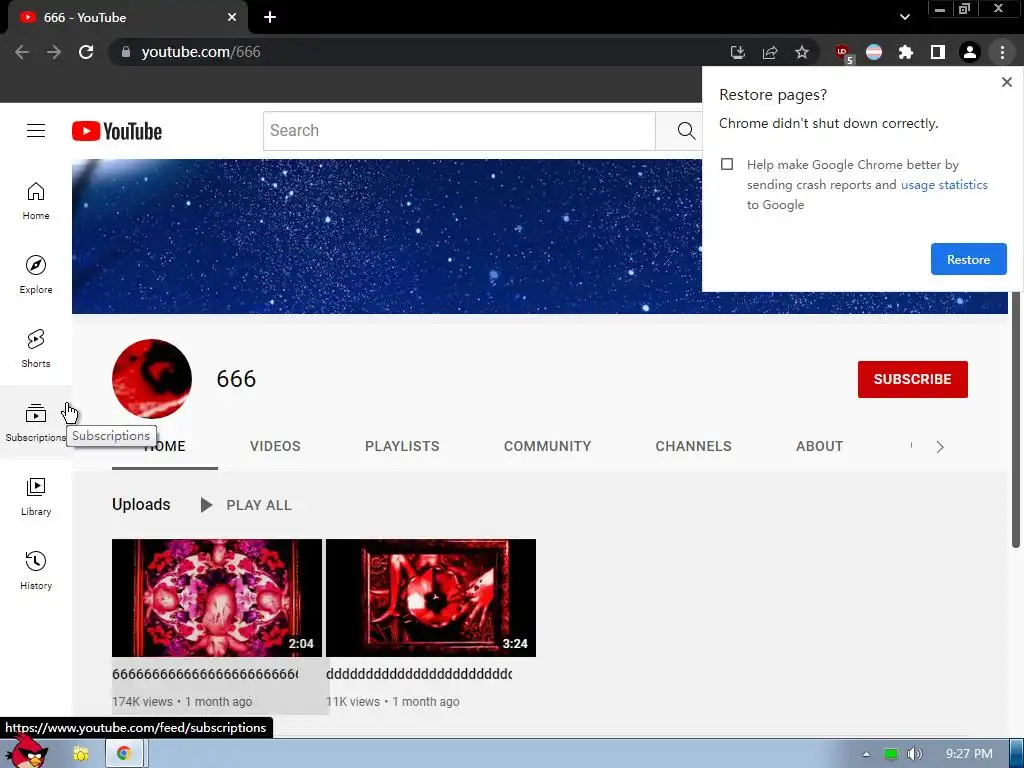Open History in the sidebar
1024x768 pixels.
(36, 570)
